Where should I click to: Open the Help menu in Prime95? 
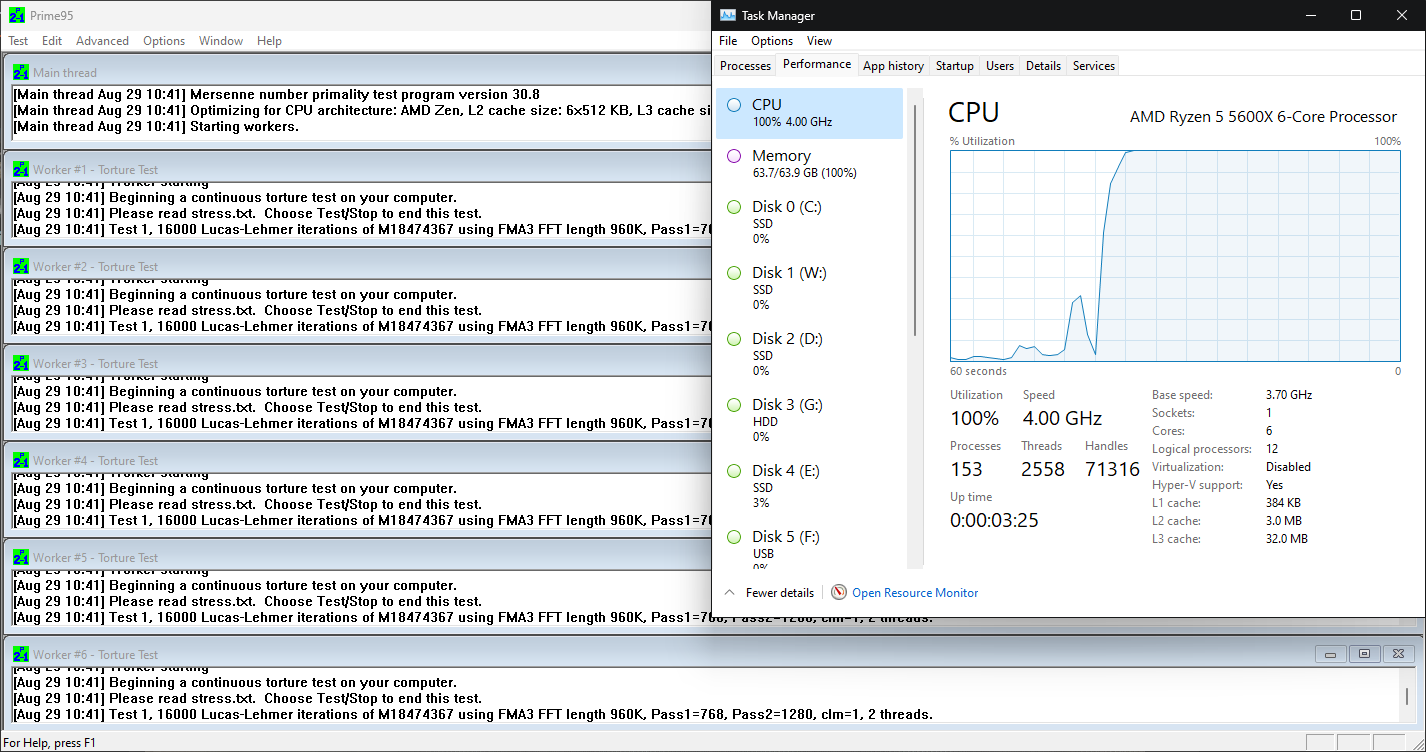pyautogui.click(x=269, y=41)
